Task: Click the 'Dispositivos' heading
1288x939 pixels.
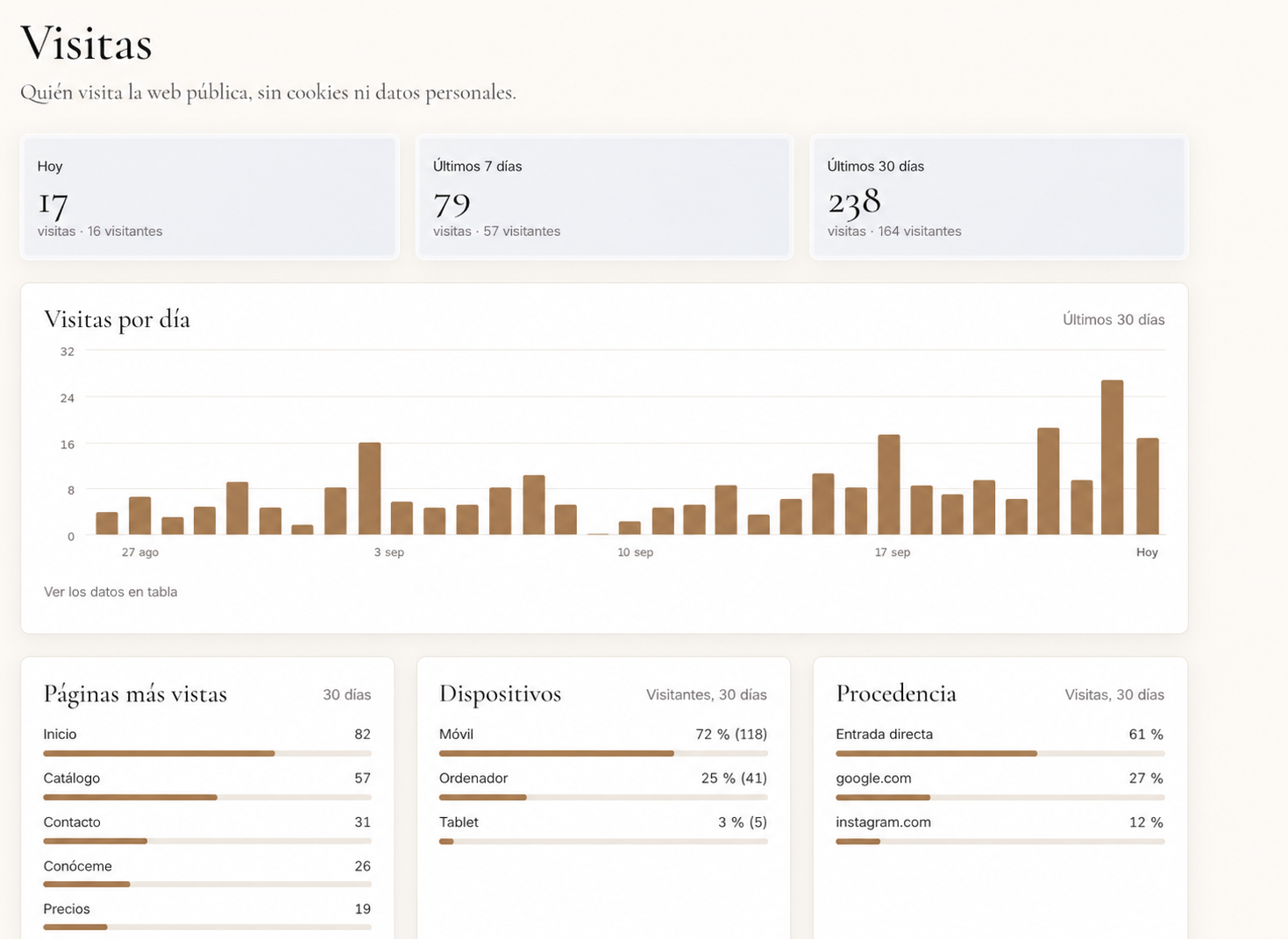Action: click(500, 694)
